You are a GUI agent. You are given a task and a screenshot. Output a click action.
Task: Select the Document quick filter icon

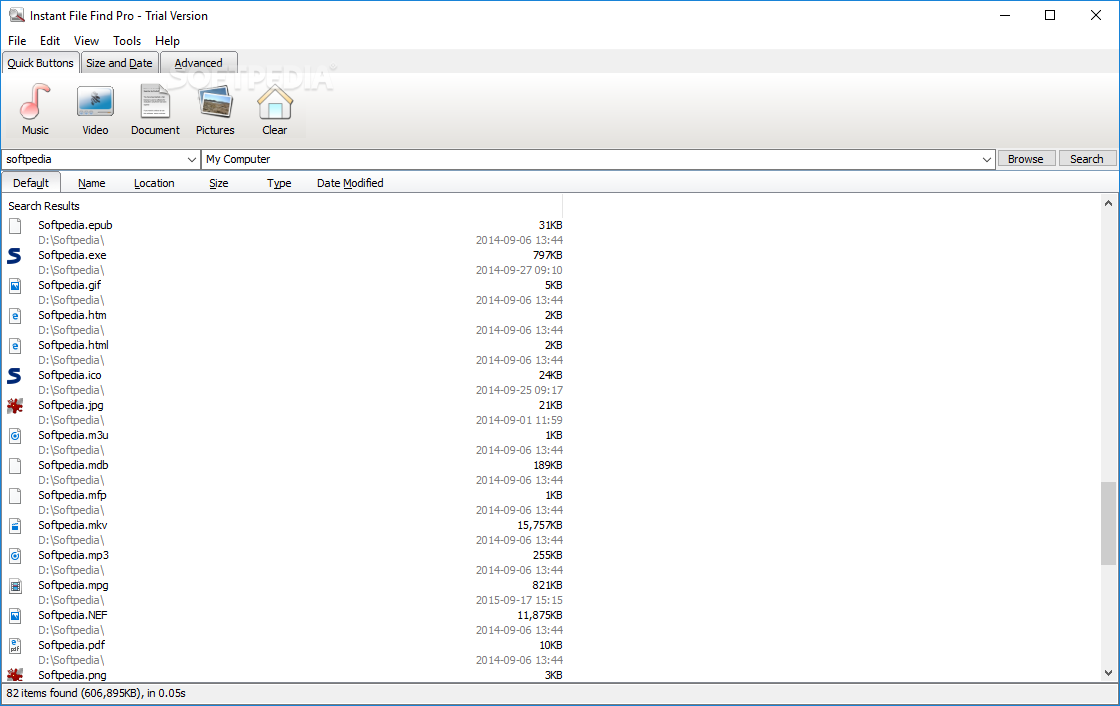click(x=155, y=101)
